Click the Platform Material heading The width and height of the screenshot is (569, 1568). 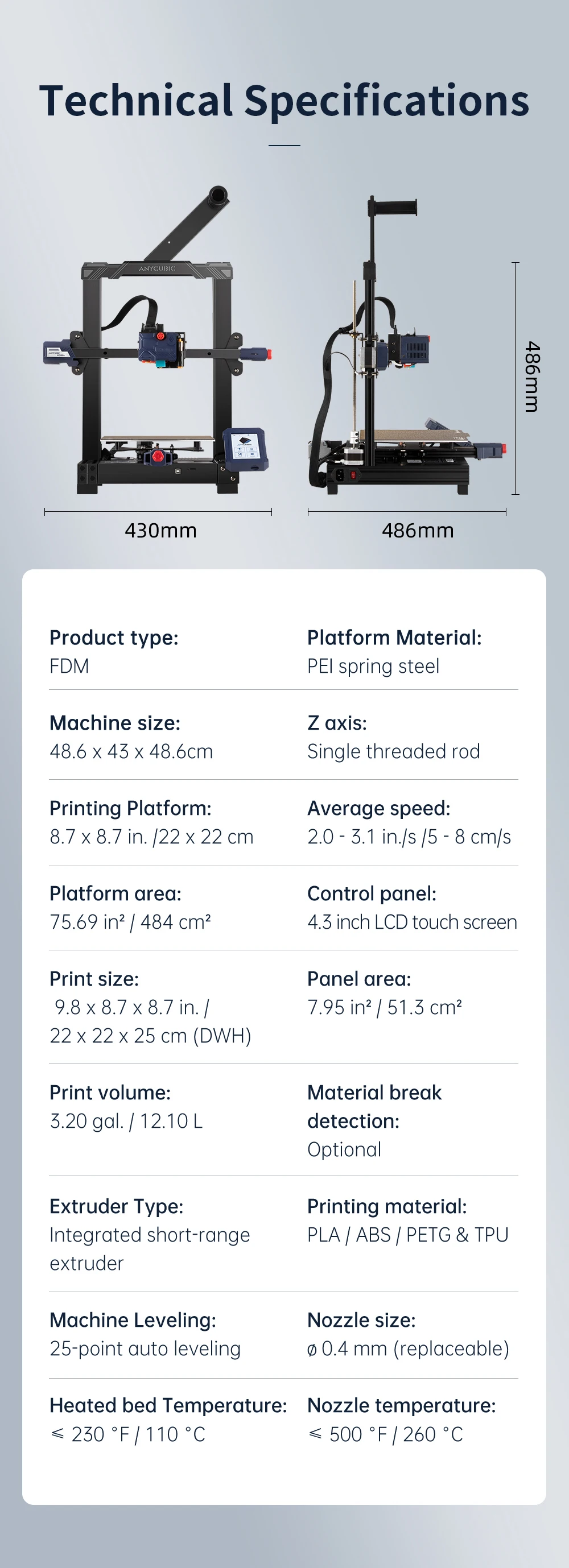coord(394,638)
